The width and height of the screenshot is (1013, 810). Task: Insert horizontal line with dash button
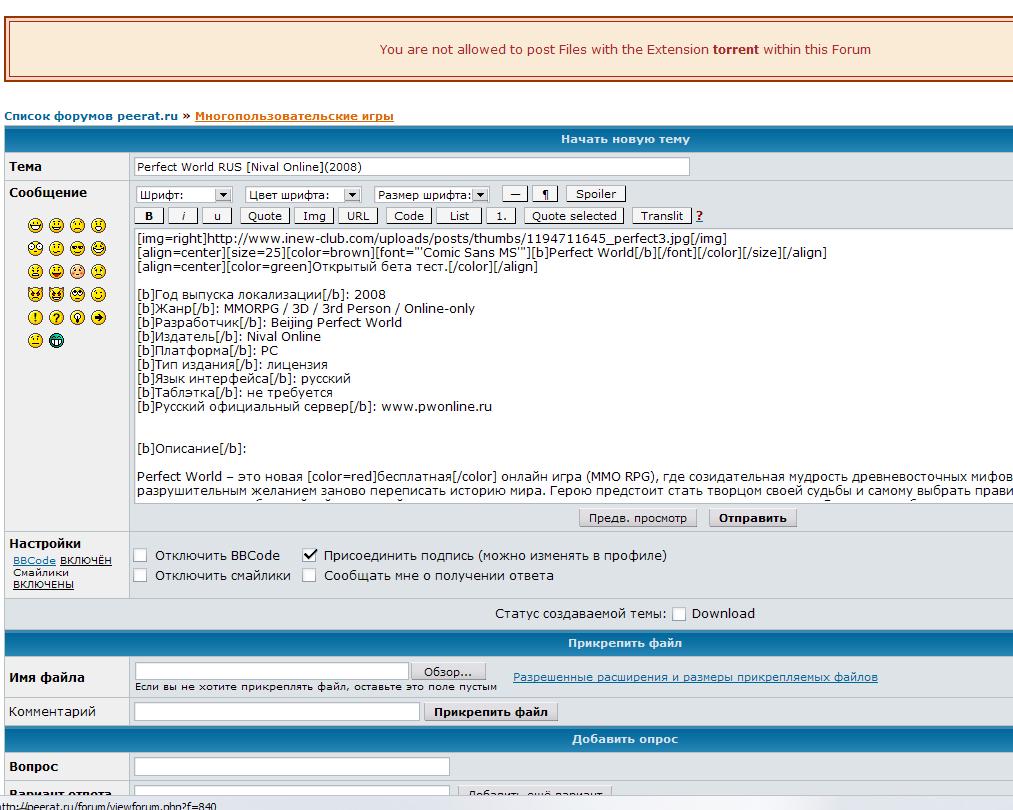coord(515,194)
